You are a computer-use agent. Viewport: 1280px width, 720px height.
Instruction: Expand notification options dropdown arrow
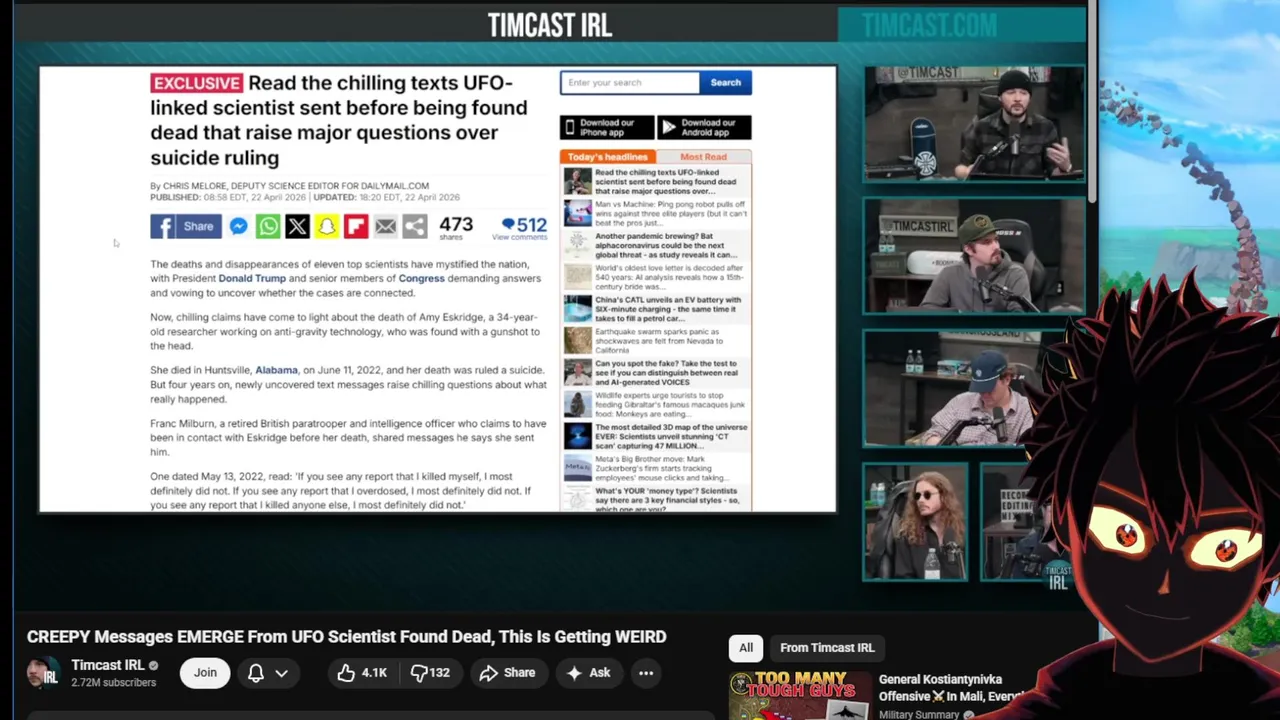click(281, 673)
